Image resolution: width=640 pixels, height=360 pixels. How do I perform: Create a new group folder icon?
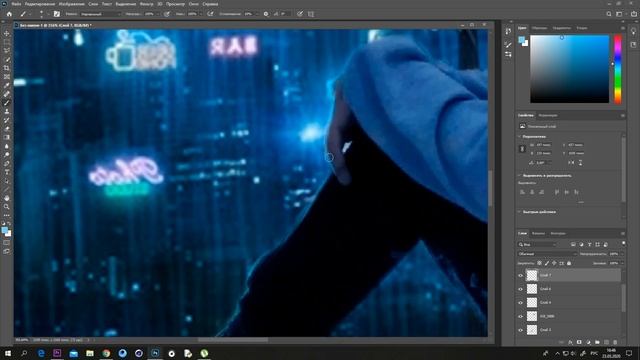pyautogui.click(x=597, y=342)
